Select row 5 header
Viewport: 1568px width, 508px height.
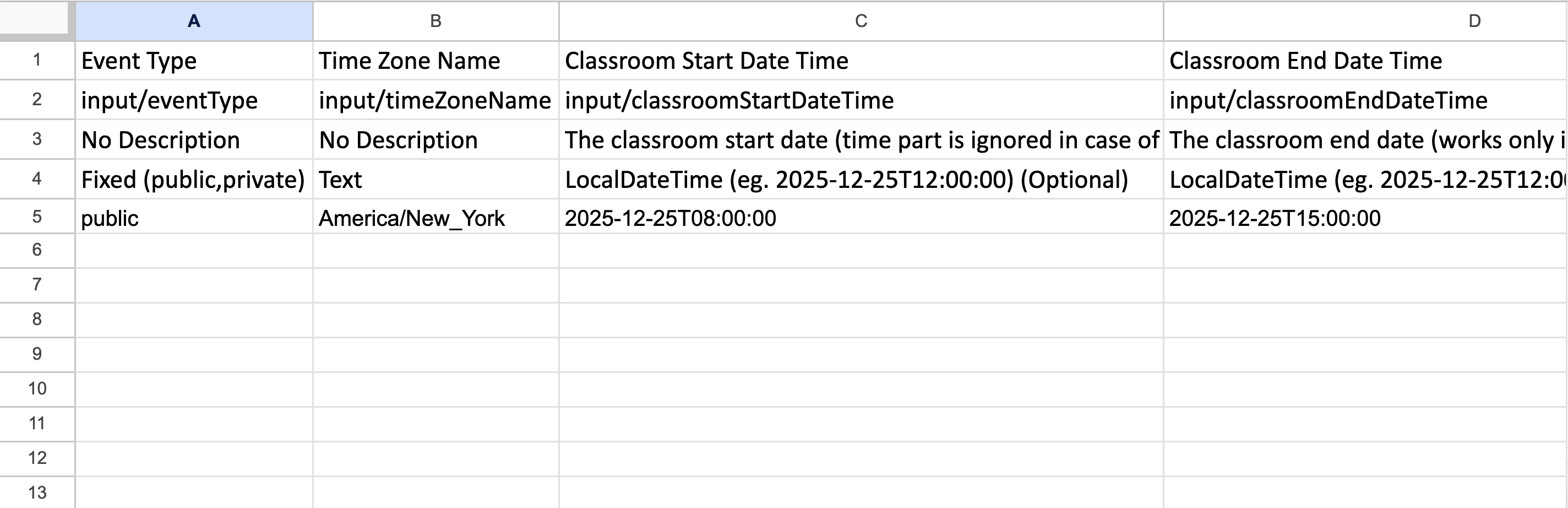tap(36, 217)
